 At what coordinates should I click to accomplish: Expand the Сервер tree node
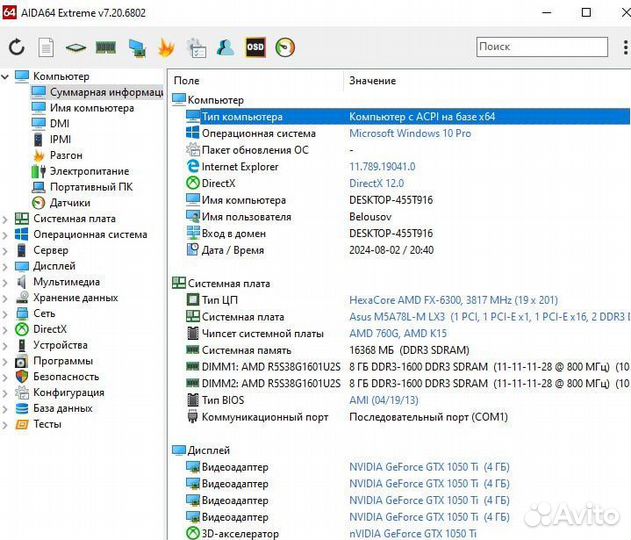click(x=5, y=251)
